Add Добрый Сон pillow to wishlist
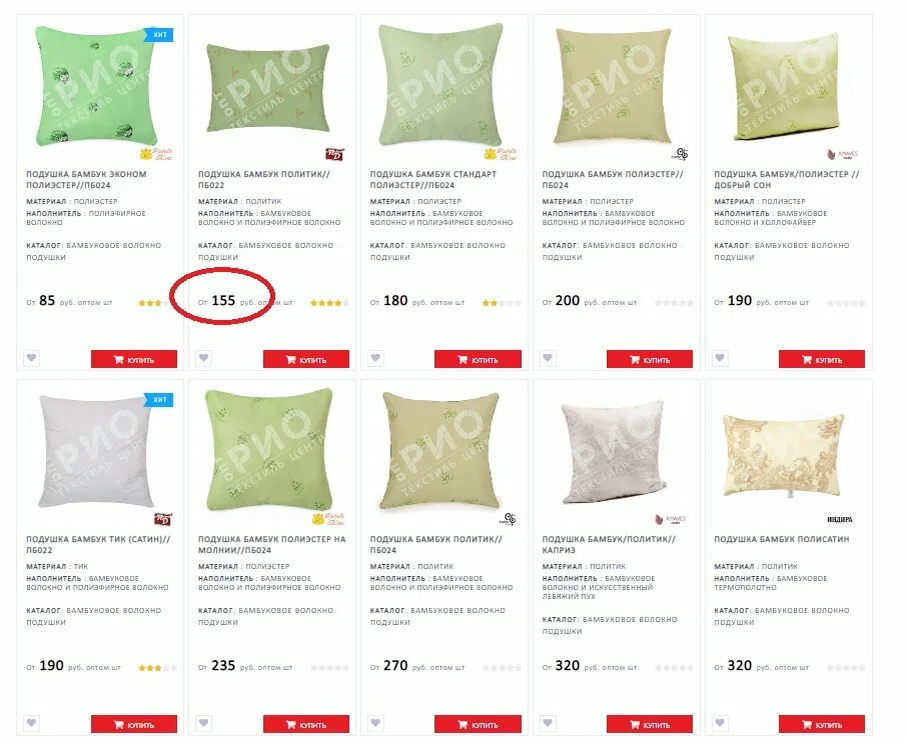The height and width of the screenshot is (743, 906). pyautogui.click(x=720, y=358)
